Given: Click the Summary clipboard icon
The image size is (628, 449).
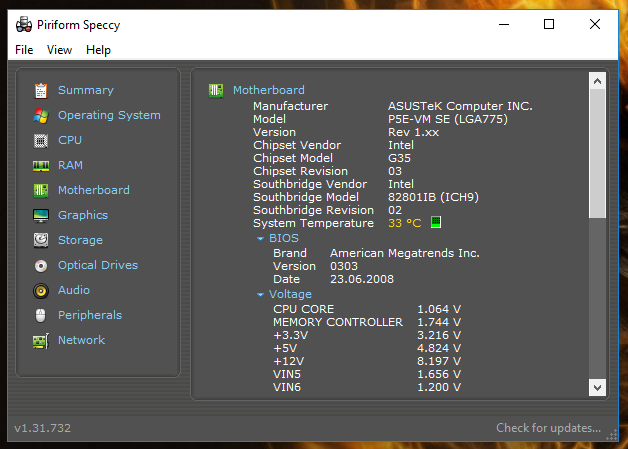Looking at the screenshot, I should coord(41,91).
